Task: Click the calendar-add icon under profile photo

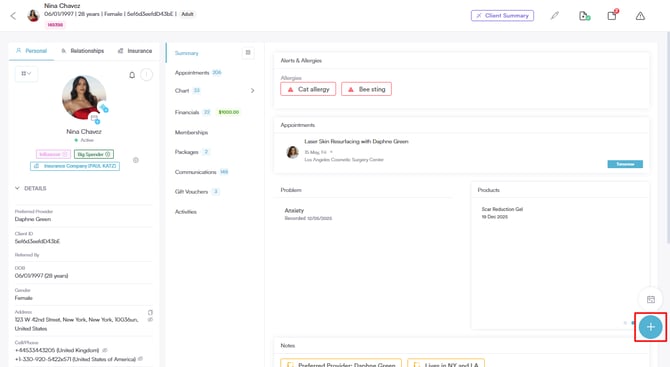Action: pyautogui.click(x=95, y=119)
